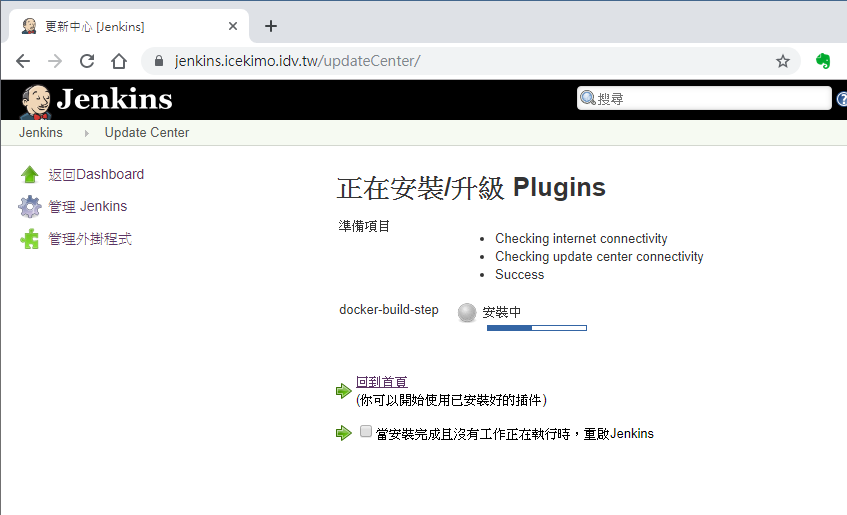Expand the Jenkins breadcrumb chevron

tap(86, 133)
